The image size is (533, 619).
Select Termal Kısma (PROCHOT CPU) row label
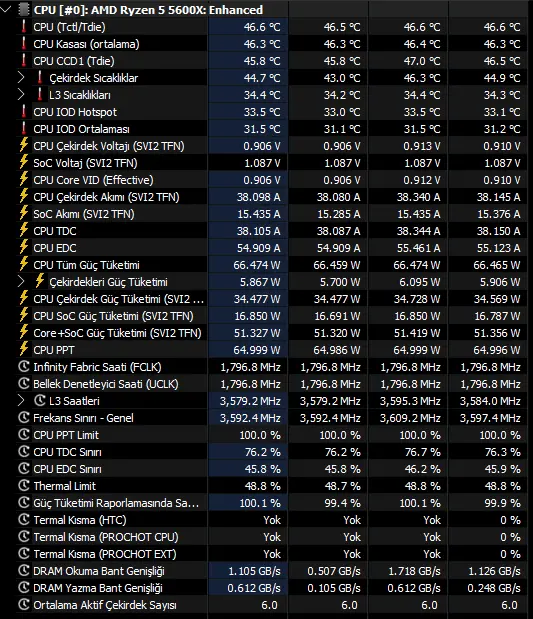106,537
